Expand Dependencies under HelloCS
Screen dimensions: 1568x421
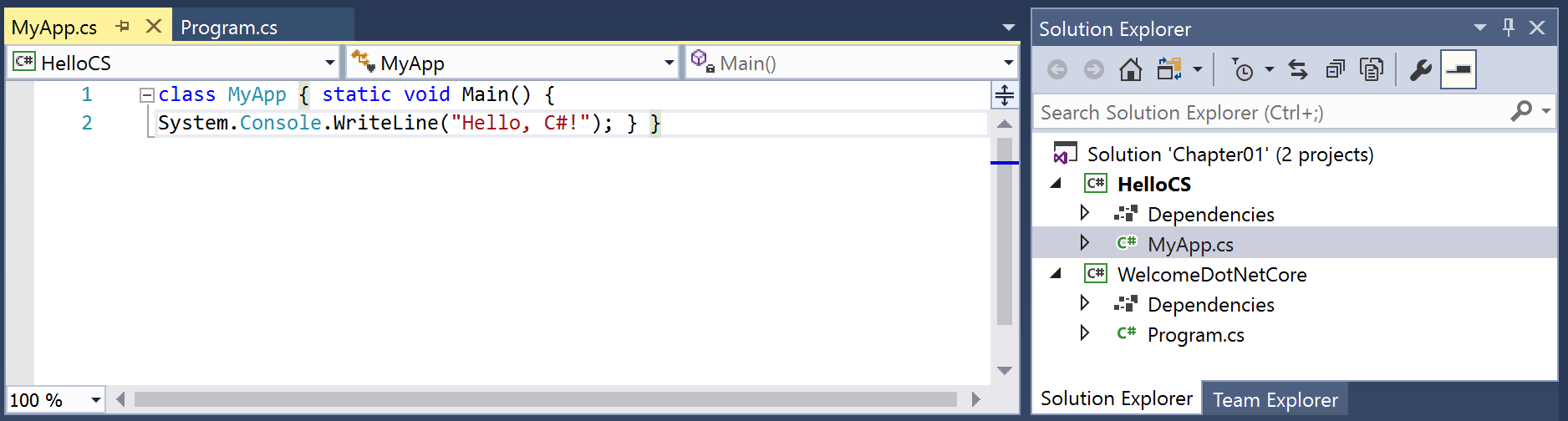pyautogui.click(x=1085, y=213)
